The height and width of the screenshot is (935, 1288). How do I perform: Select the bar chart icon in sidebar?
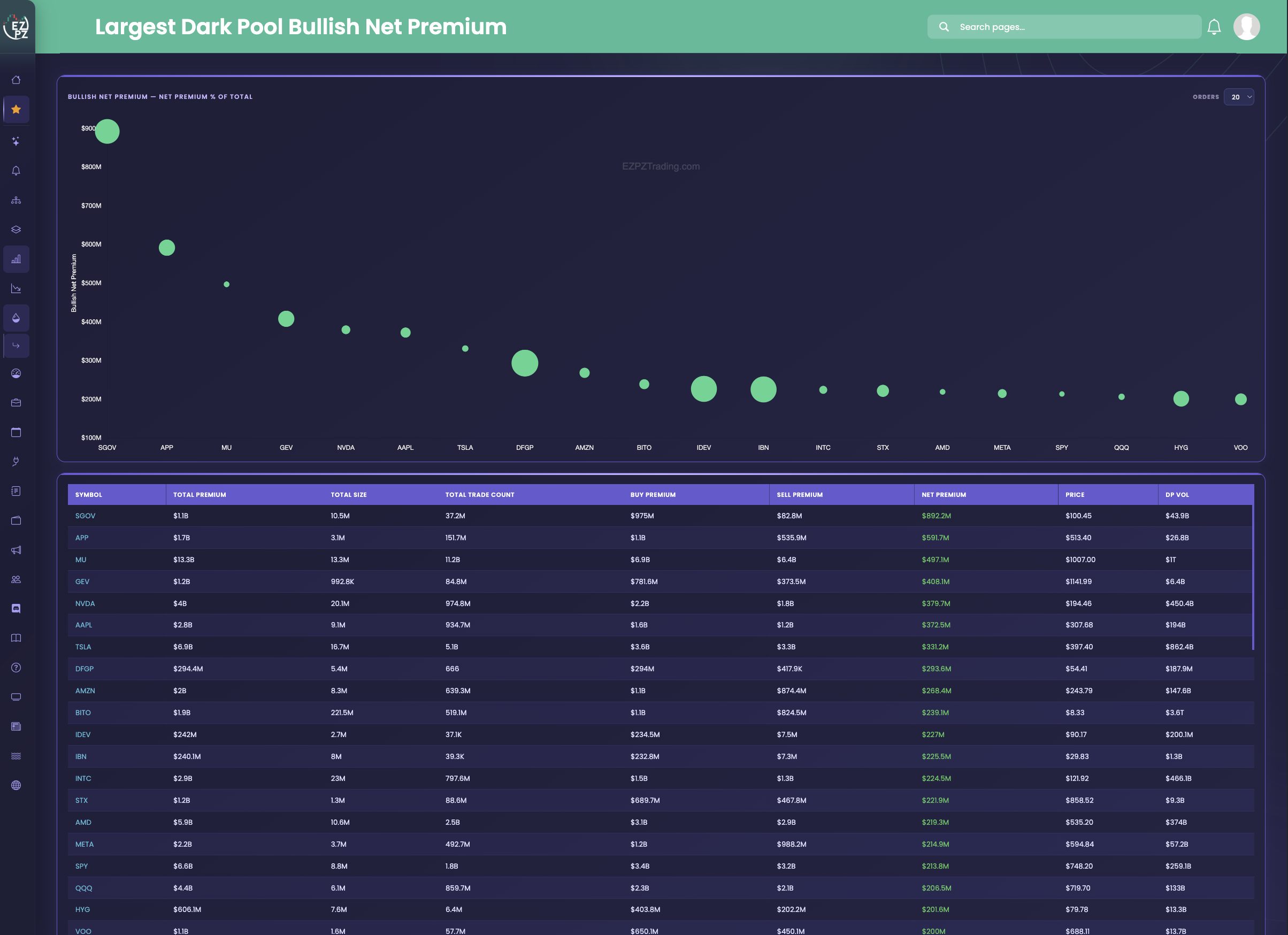click(x=16, y=259)
